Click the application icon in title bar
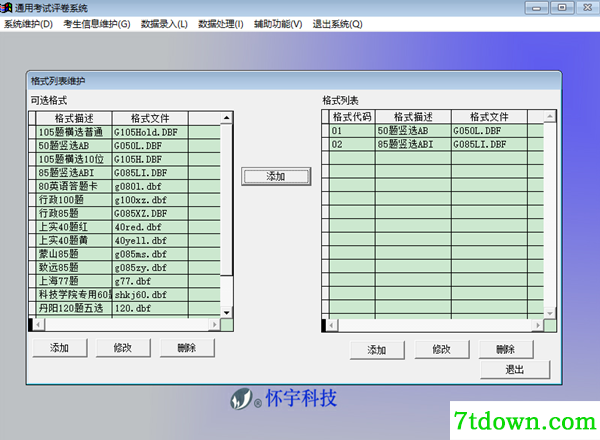Viewport: 600px width, 440px height. 6,7
